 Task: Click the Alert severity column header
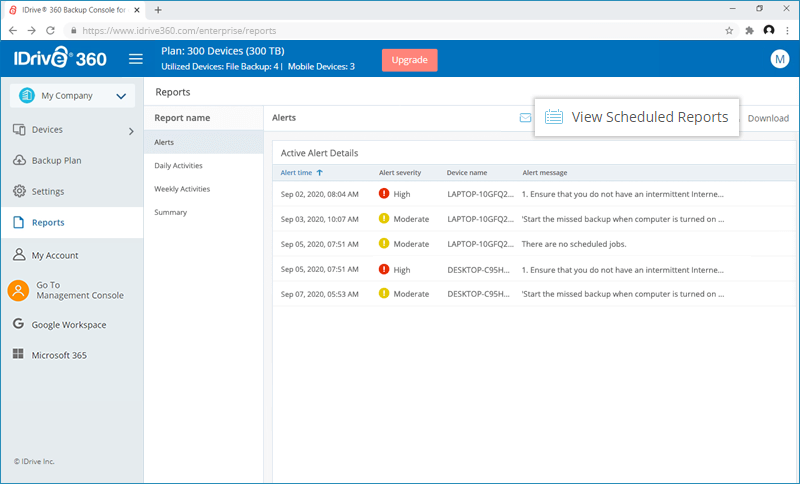point(400,173)
